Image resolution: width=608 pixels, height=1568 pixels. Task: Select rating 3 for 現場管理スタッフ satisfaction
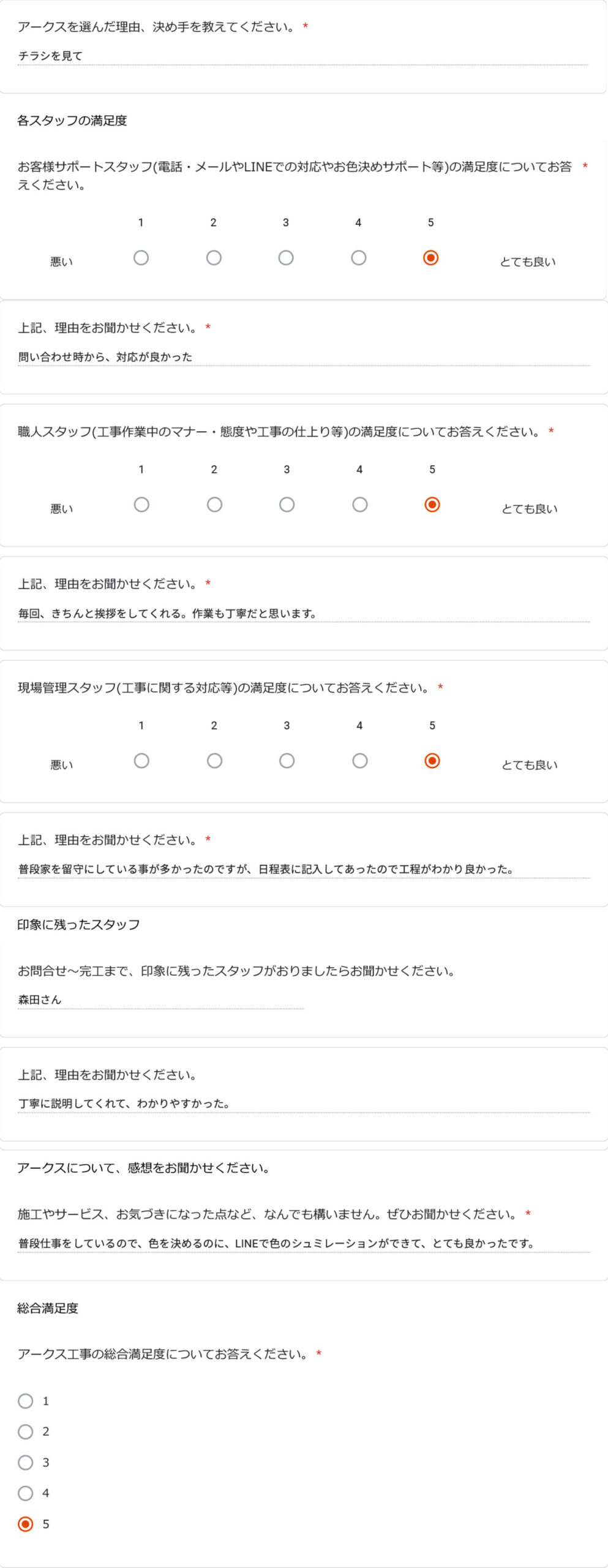(287, 761)
